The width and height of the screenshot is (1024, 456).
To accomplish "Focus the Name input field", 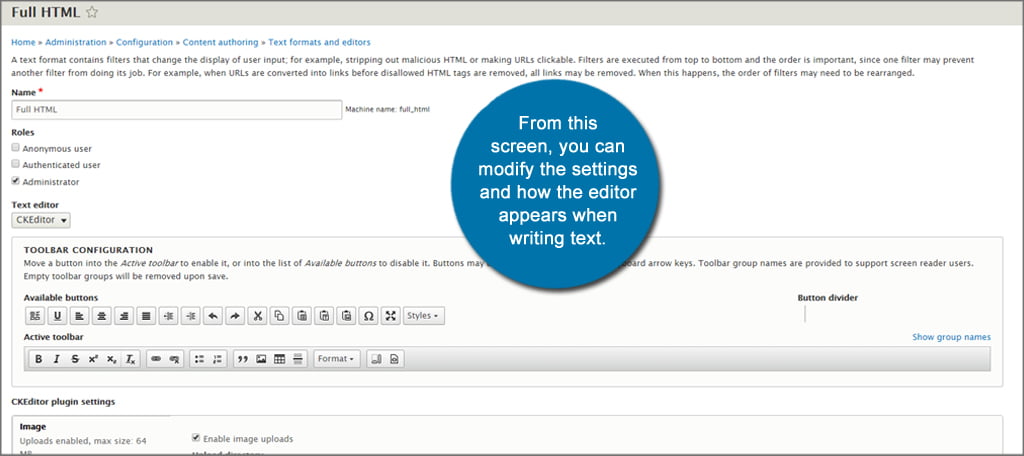I will (177, 110).
